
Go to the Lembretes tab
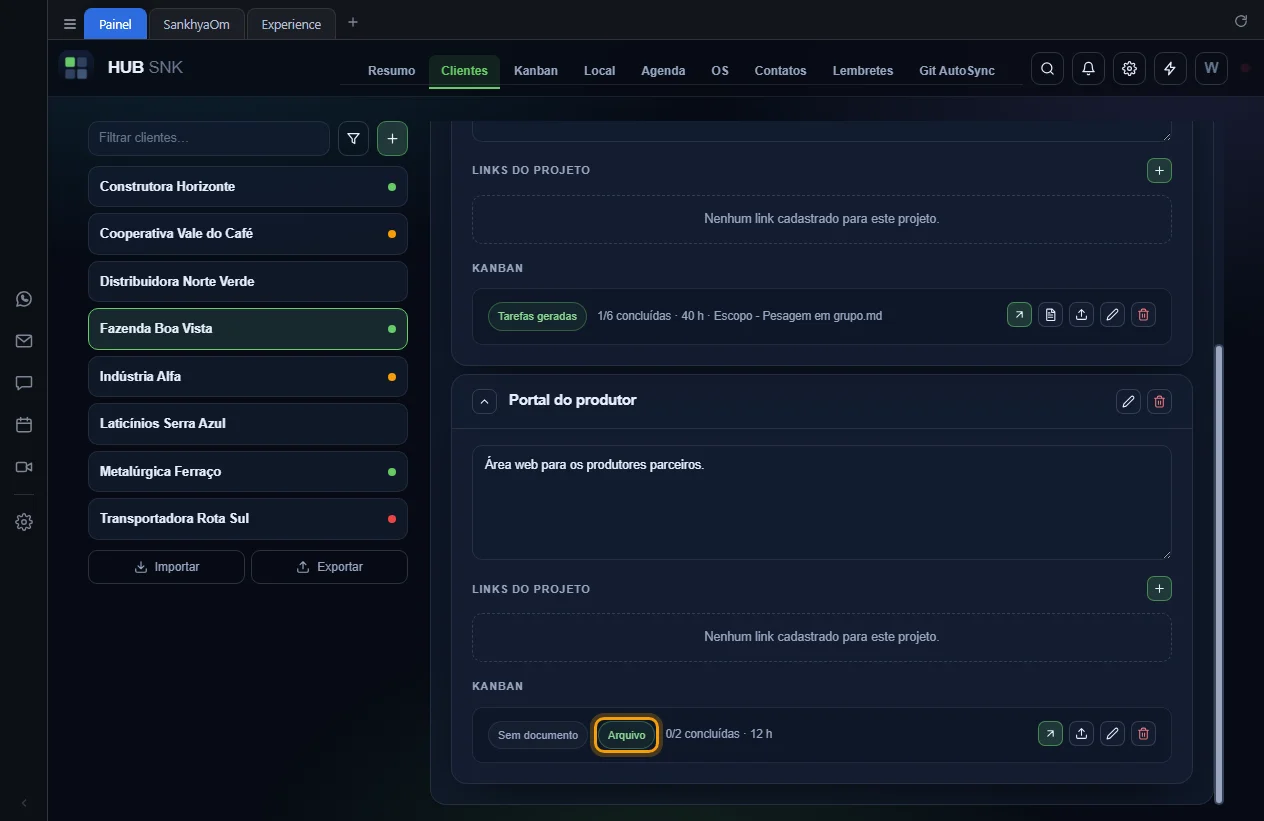click(x=863, y=71)
